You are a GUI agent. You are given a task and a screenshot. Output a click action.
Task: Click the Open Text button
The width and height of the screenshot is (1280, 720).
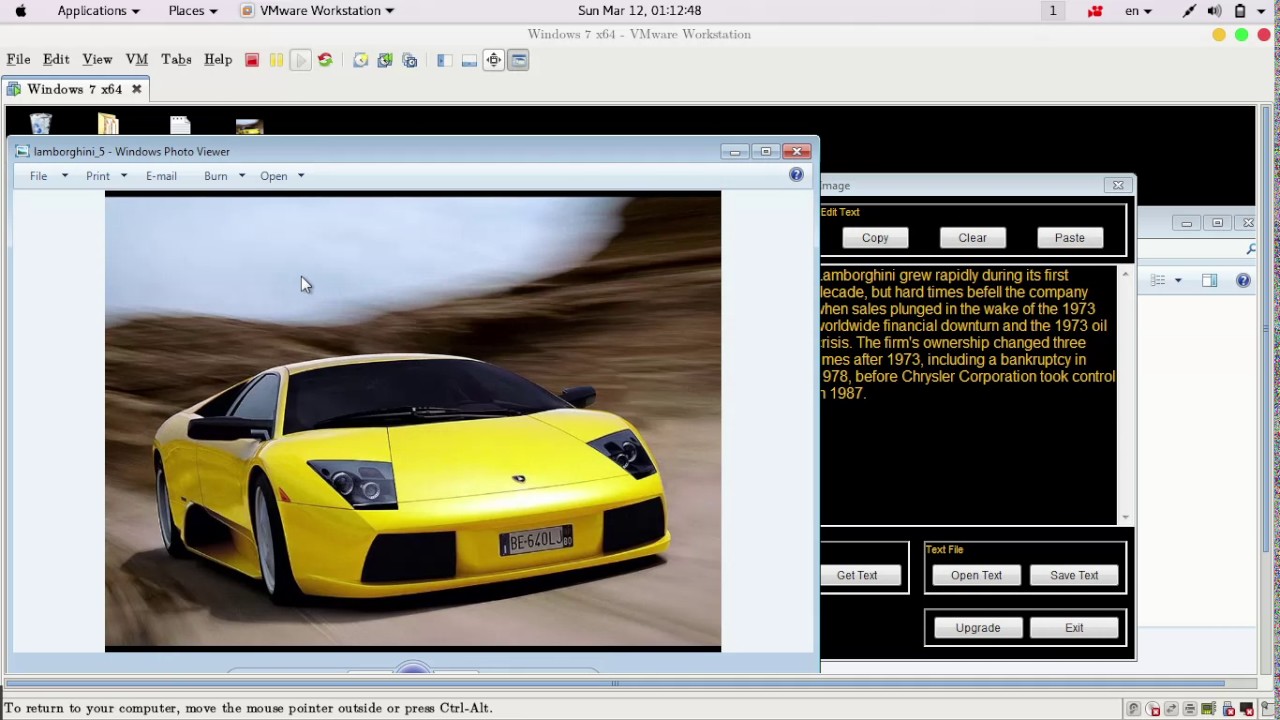click(x=976, y=575)
